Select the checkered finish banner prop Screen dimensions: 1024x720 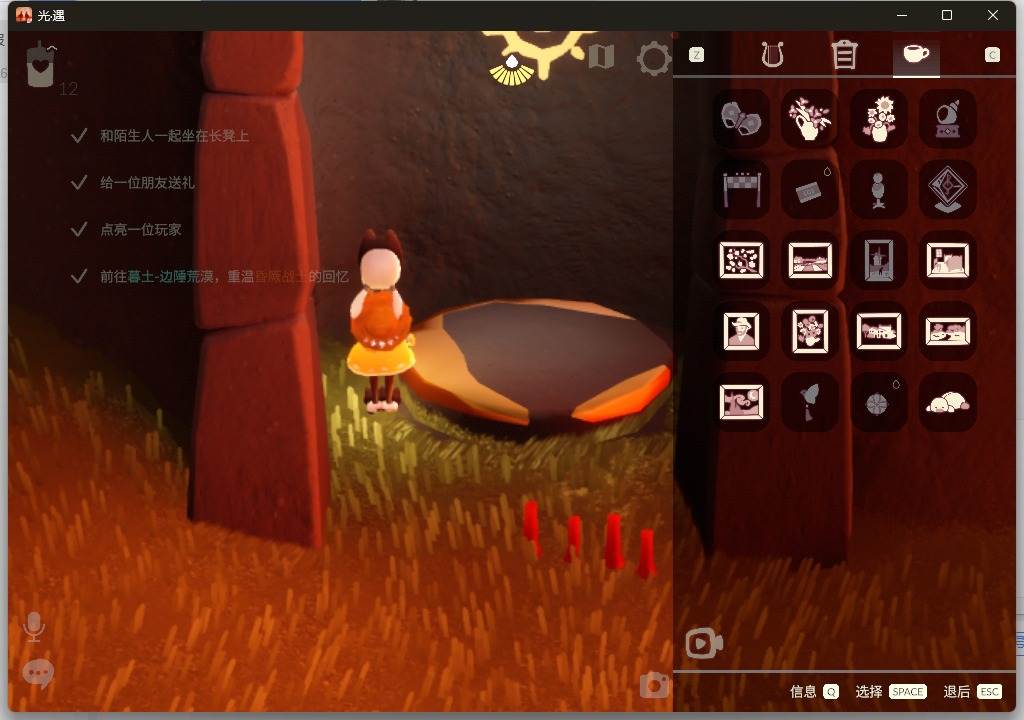coord(741,189)
